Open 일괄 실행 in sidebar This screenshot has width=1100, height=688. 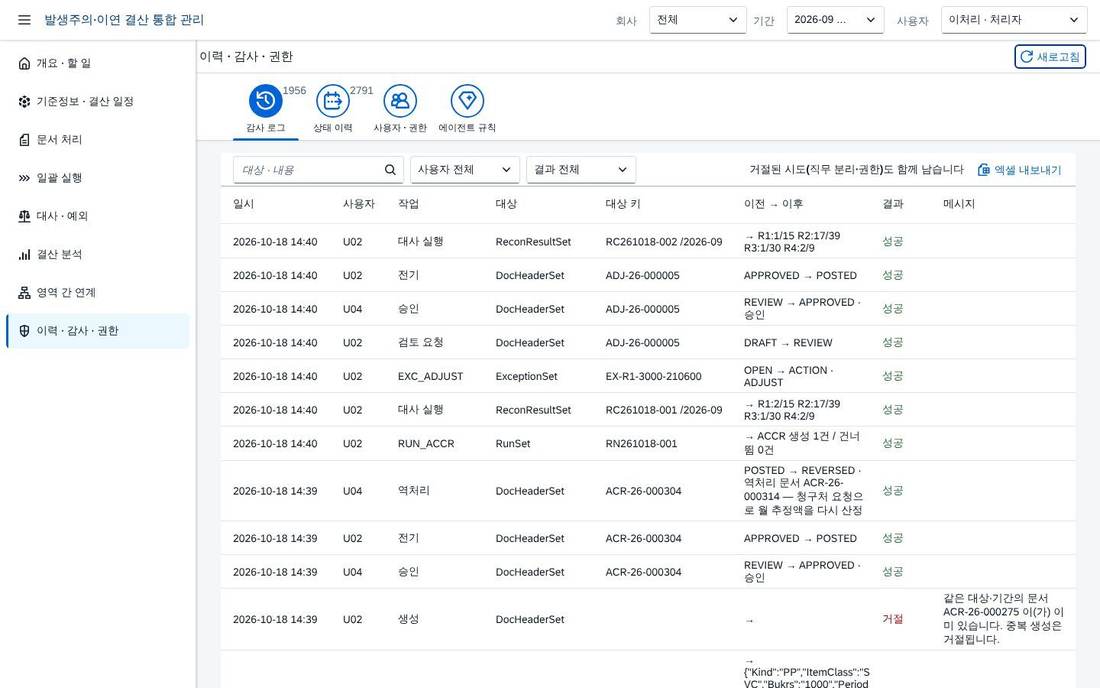point(98,178)
